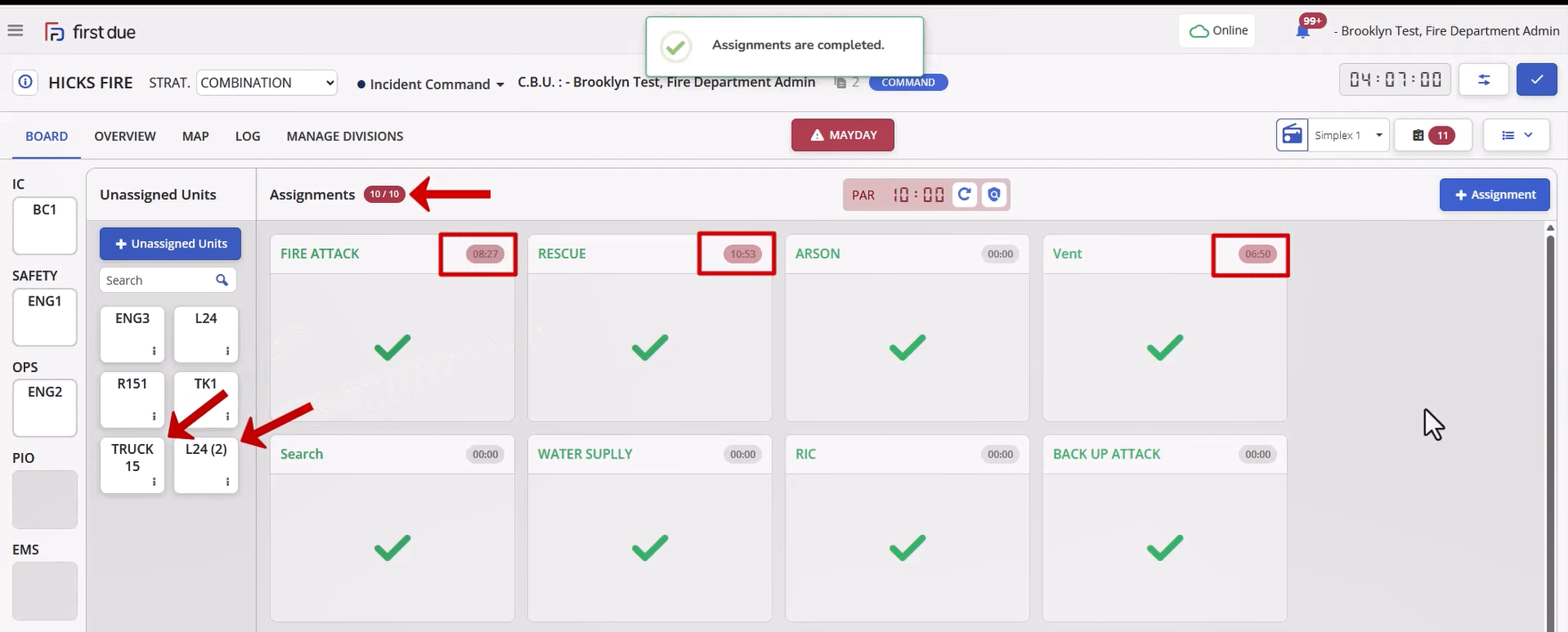Viewport: 1568px width, 632px height.
Task: Click the ARSON 00:00 timer badge
Action: [1000, 254]
